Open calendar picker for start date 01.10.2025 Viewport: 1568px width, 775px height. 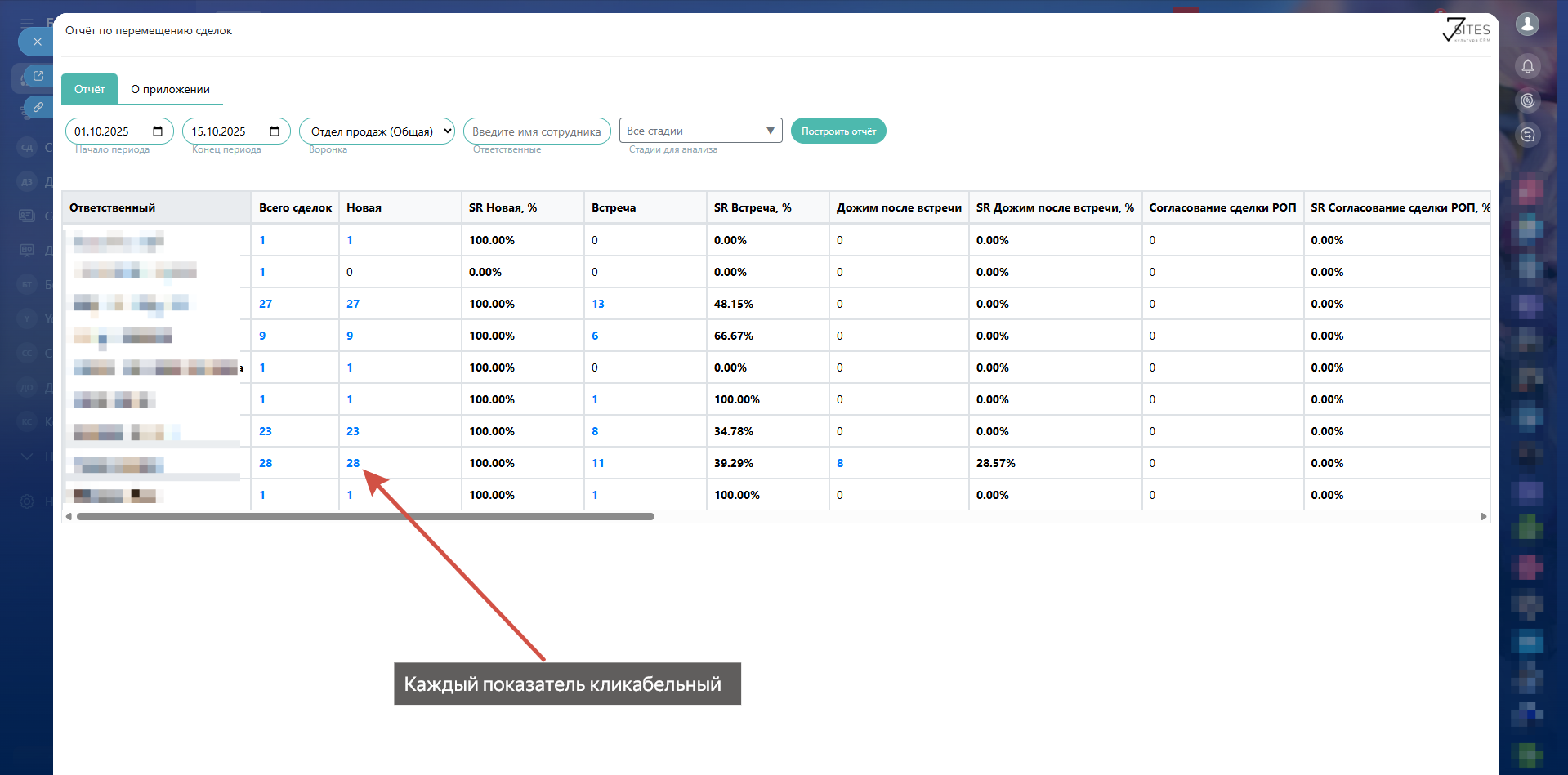[x=158, y=131]
